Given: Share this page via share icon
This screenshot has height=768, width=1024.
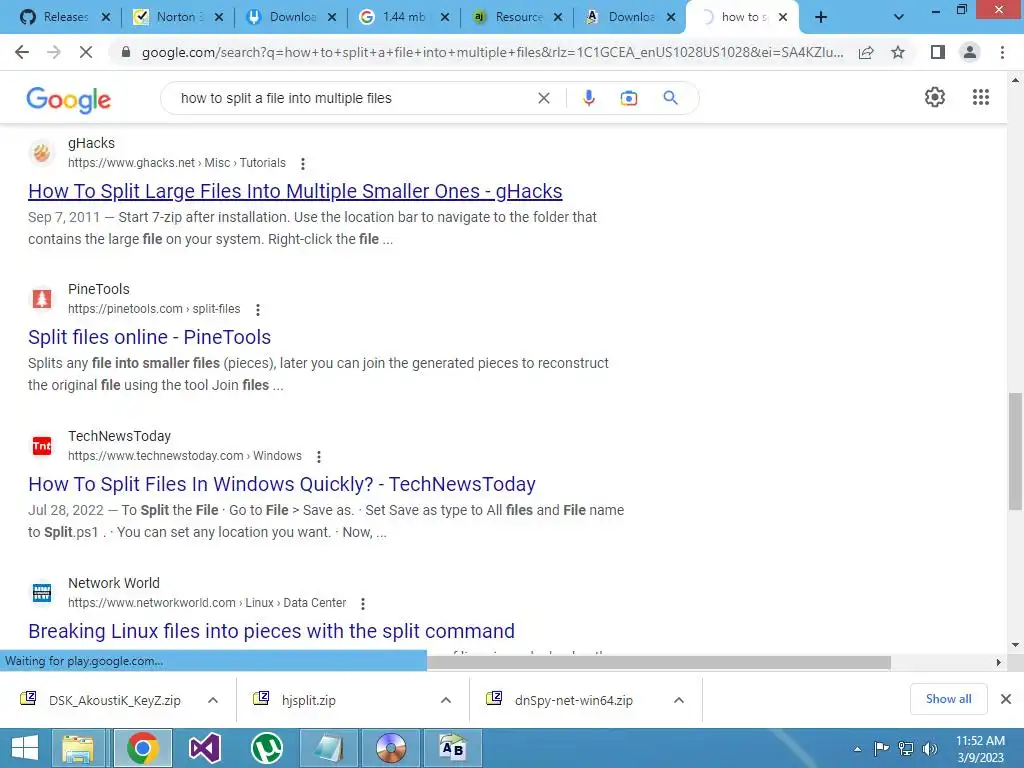Looking at the screenshot, I should [866, 52].
